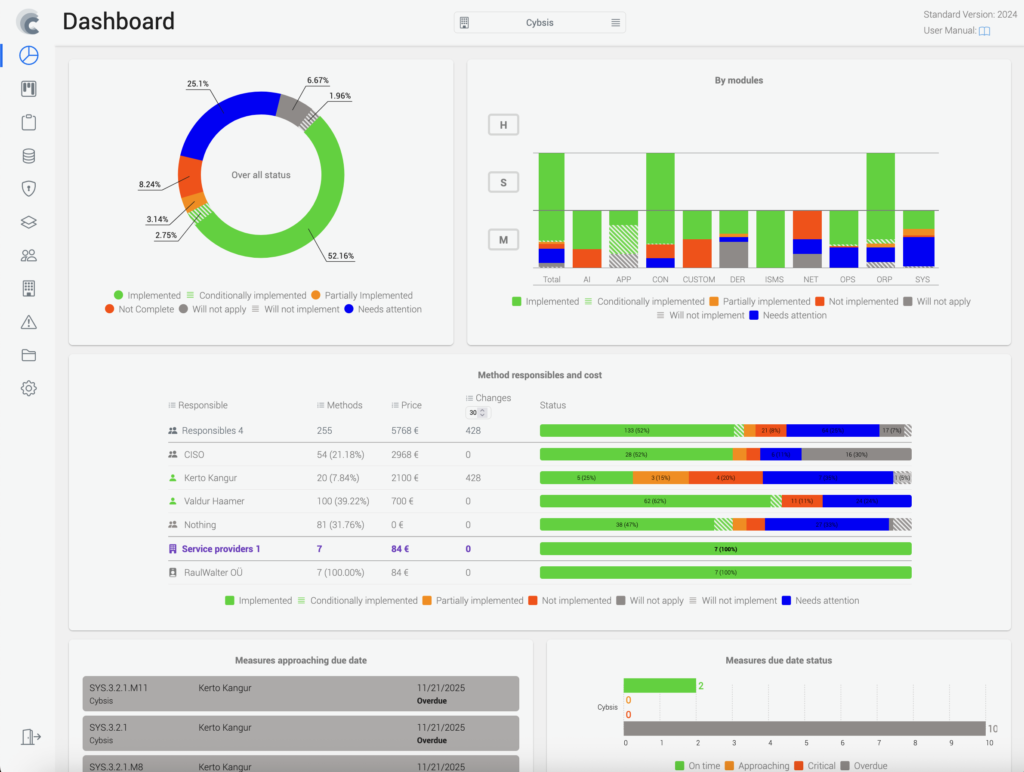The height and width of the screenshot is (772, 1024).
Task: Open the people group icon in sidebar
Action: click(x=29, y=256)
